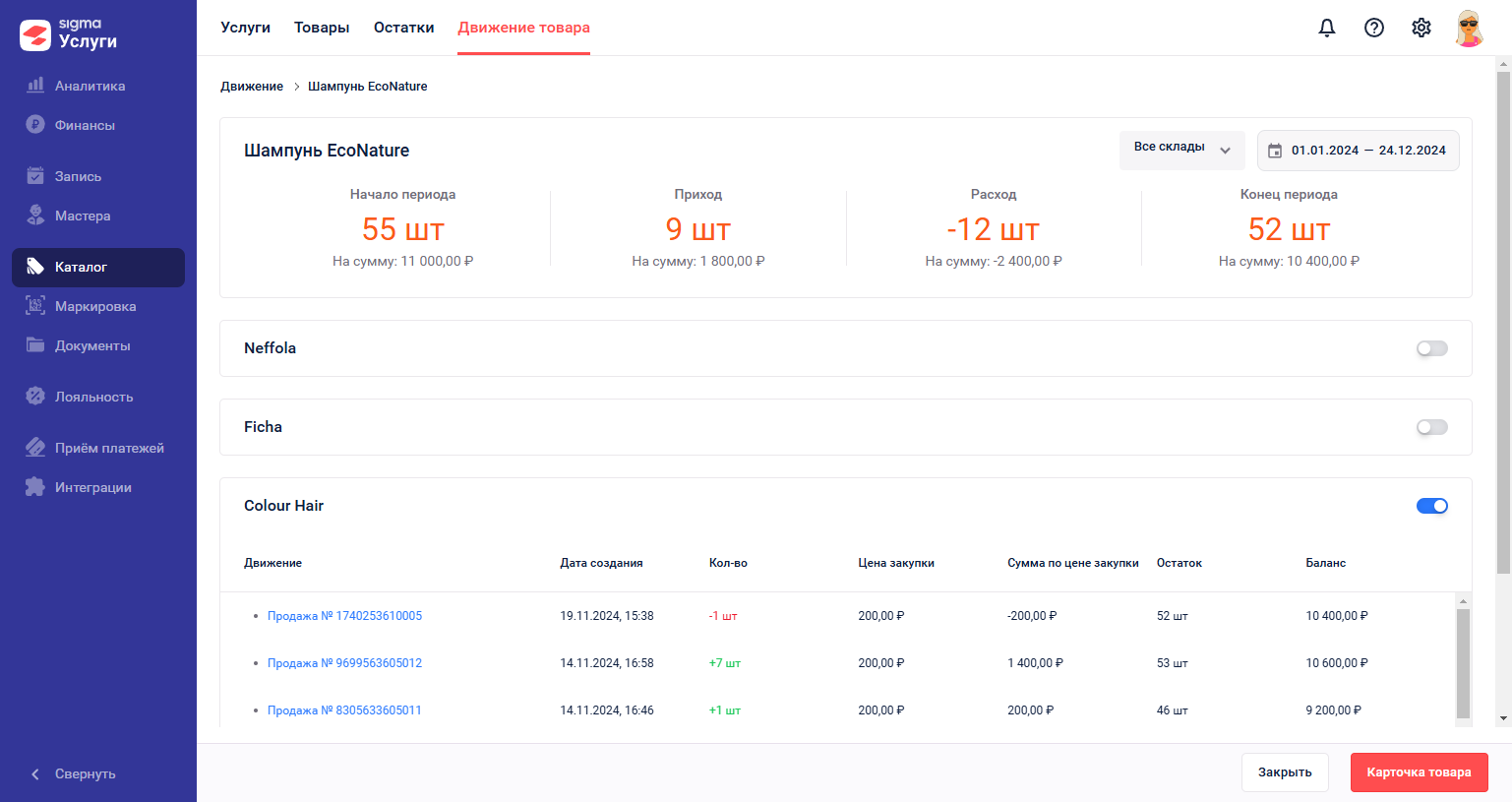
Task: Select the Движение товара tab
Action: point(524,28)
